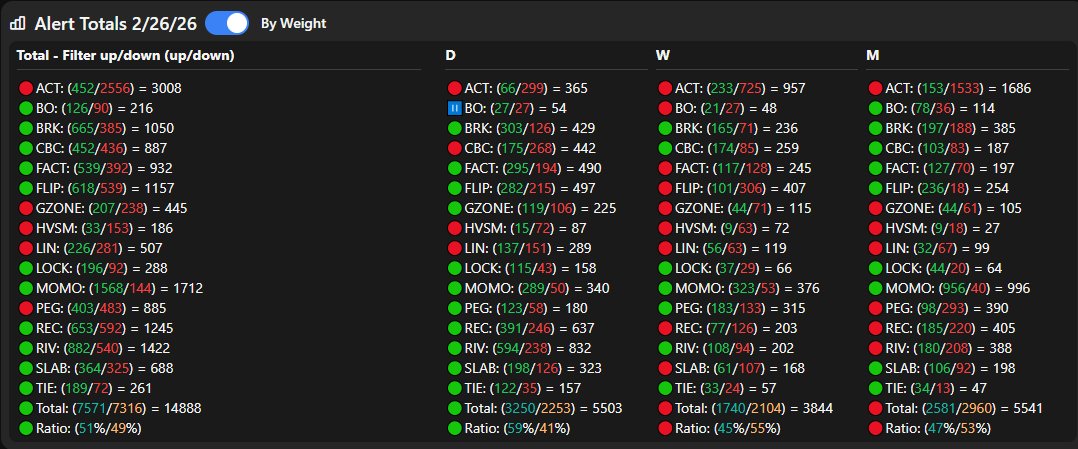Click the red dot beside D column LIN
Image resolution: width=1078 pixels, height=449 pixels.
(x=454, y=248)
